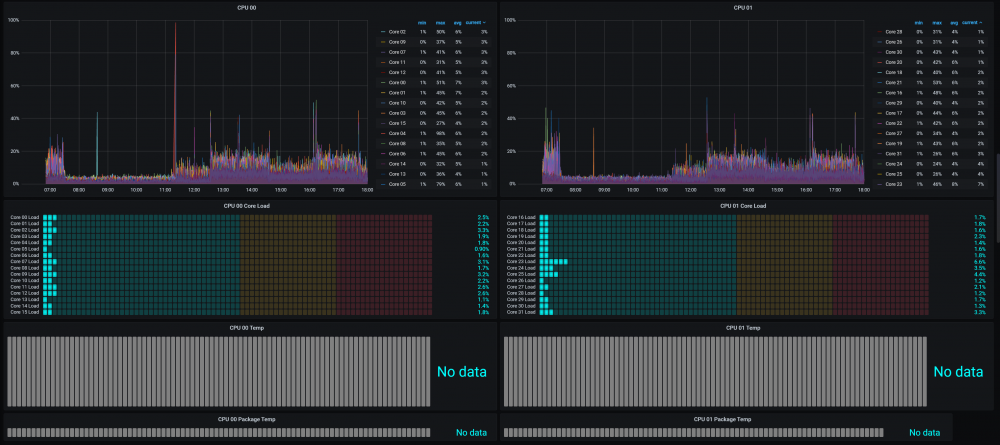The image size is (1000, 445).
Task: Click the Core 02 legend color line
Action: click(x=383, y=31)
